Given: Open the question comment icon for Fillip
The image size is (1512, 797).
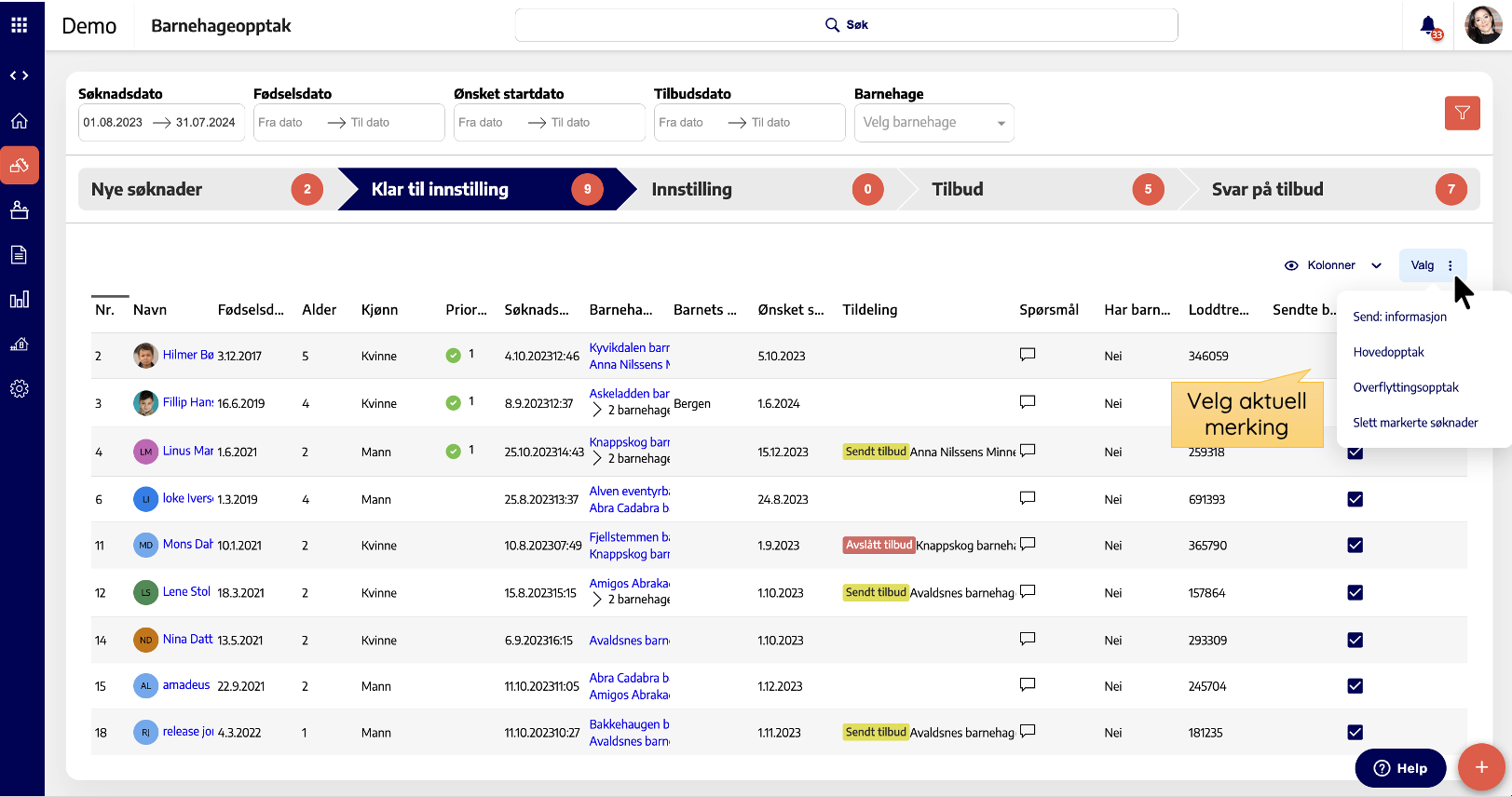Looking at the screenshot, I should pos(1028,402).
